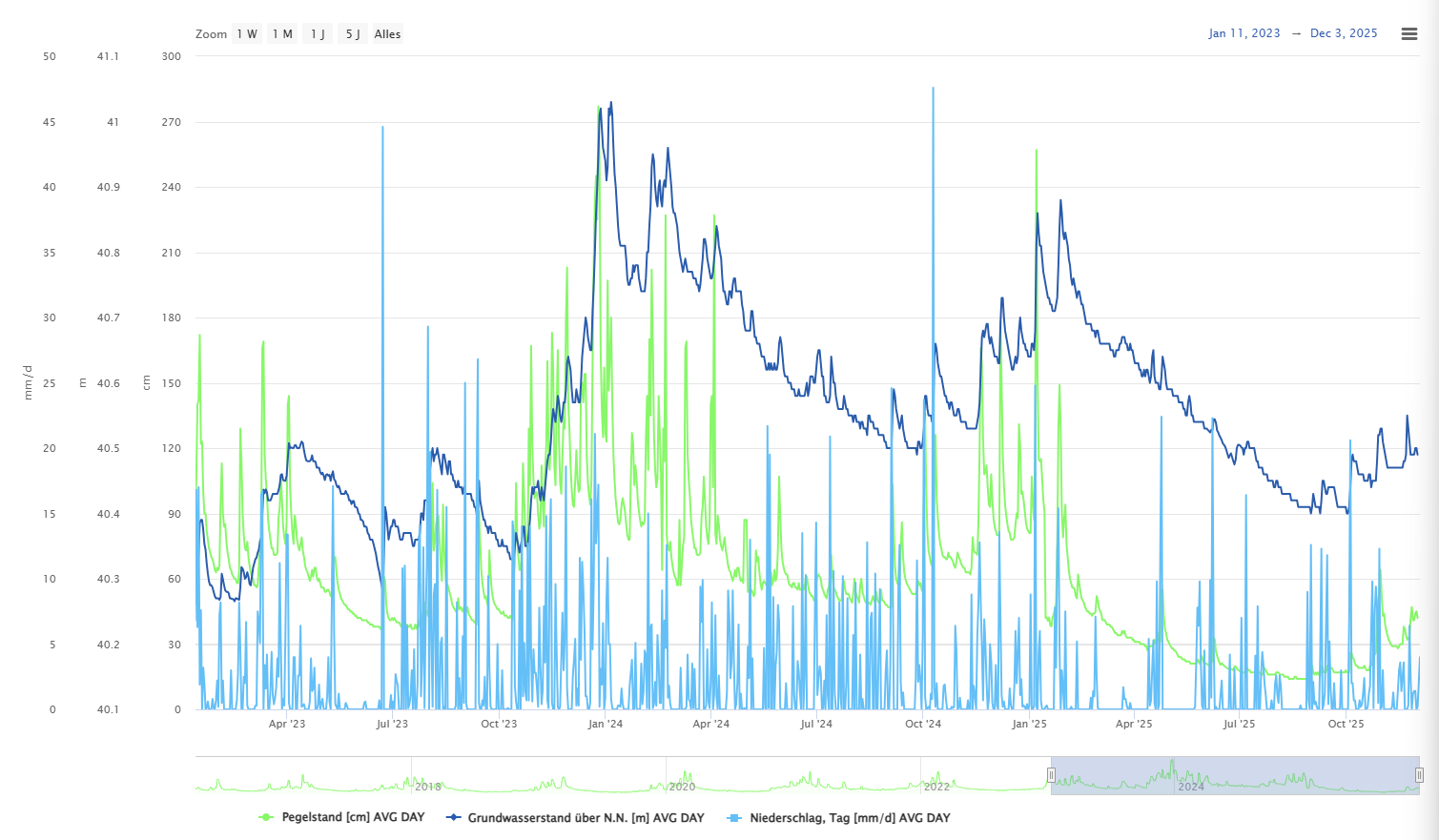1439x840 pixels.
Task: Toggle Pegelstand [cm] series in legend
Action: tap(341, 818)
